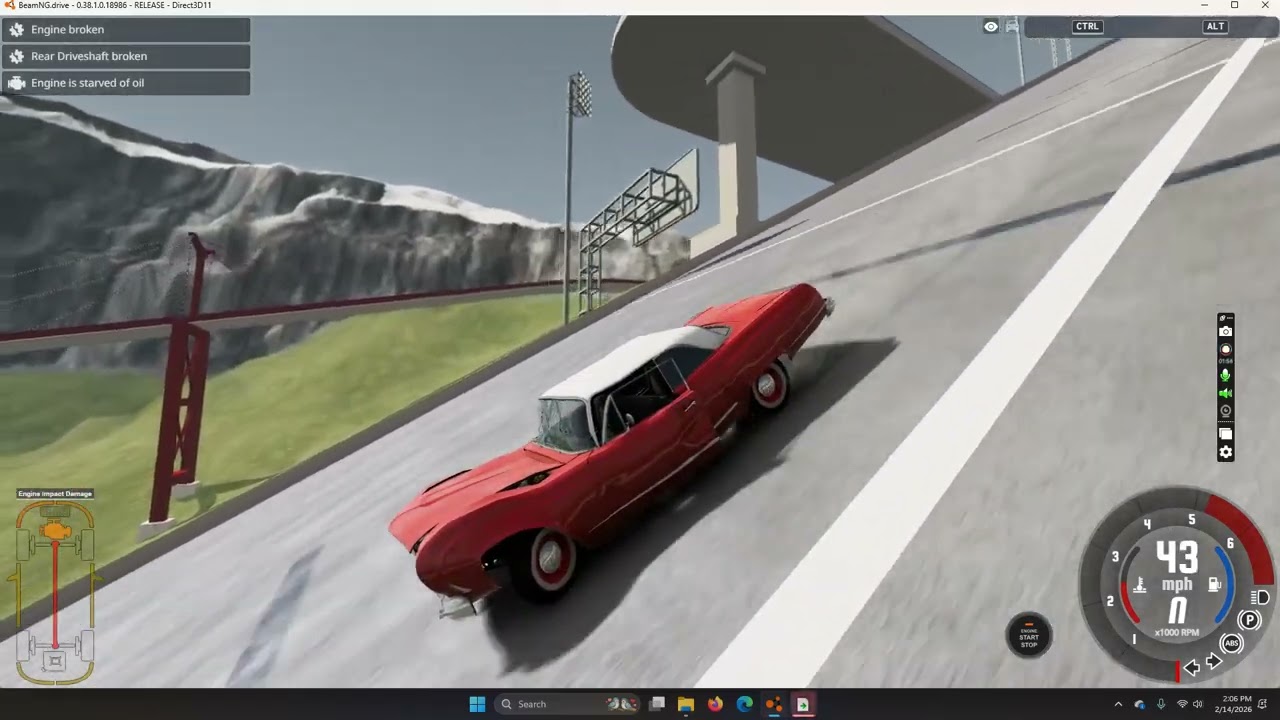Click the gear icon beside "Engine broken"
This screenshot has height=720, width=1280.
pyautogui.click(x=16, y=30)
